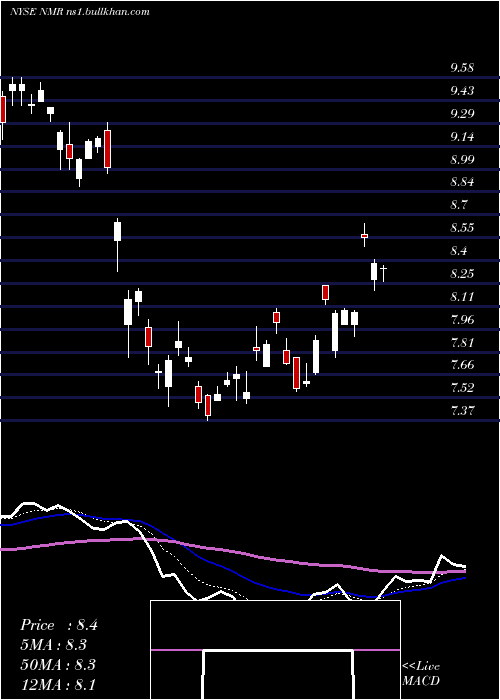
Task: Click the first red candle at chart's left edge
Action: [x=3, y=109]
